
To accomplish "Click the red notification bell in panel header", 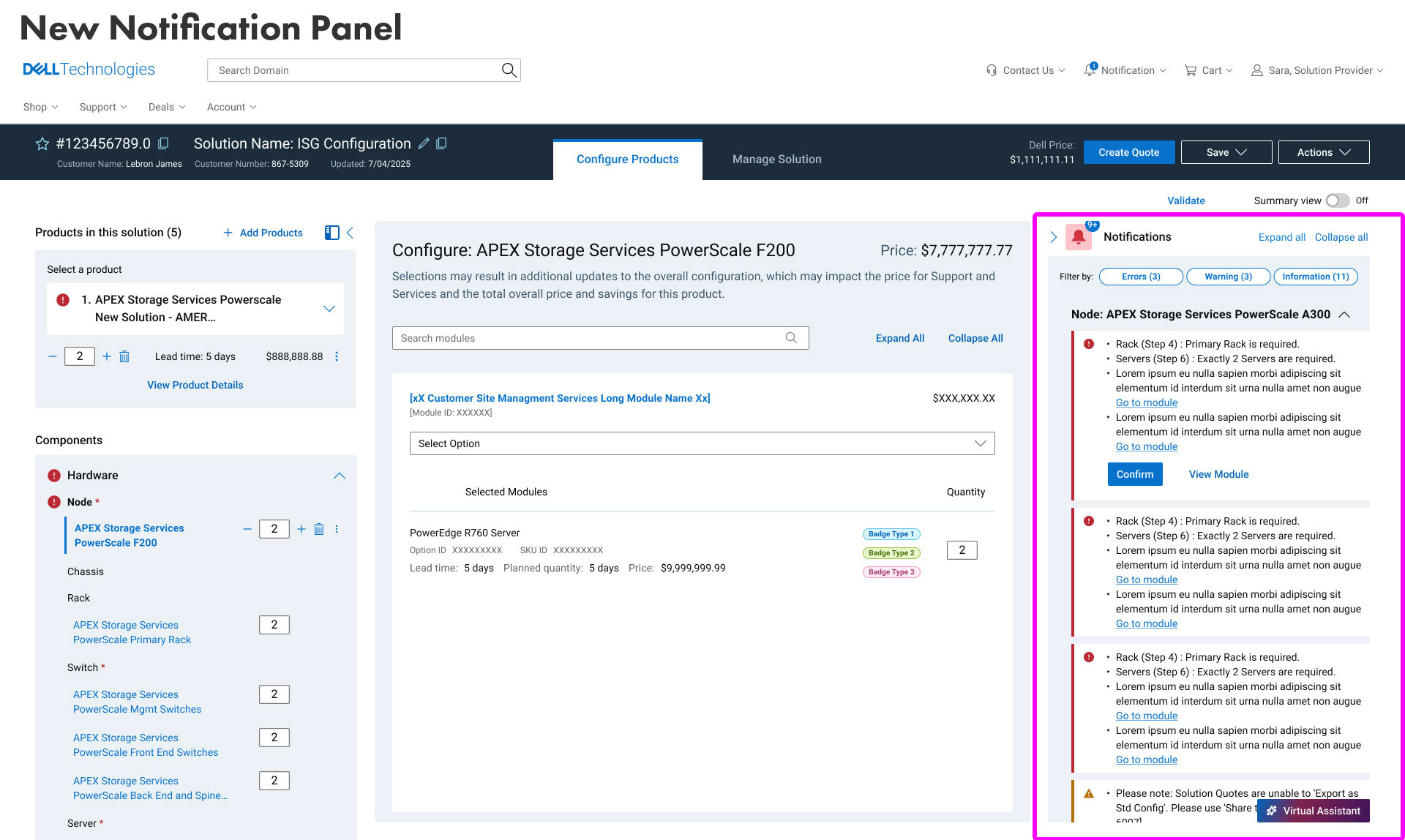I will [1078, 237].
